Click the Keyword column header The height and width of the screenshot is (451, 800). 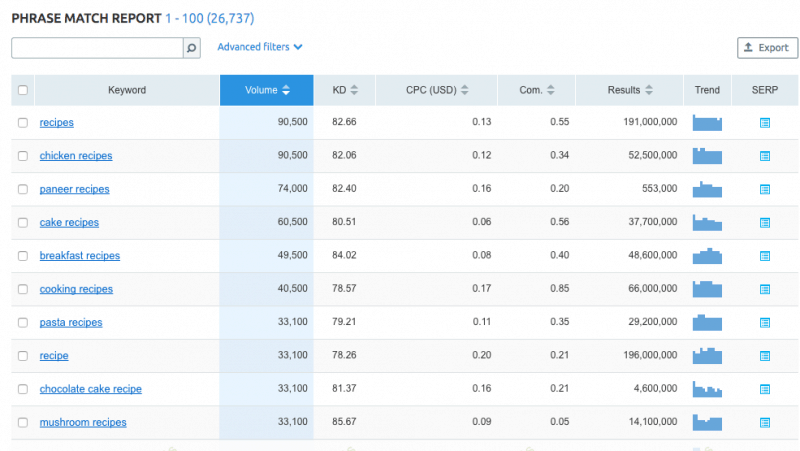coord(127,90)
